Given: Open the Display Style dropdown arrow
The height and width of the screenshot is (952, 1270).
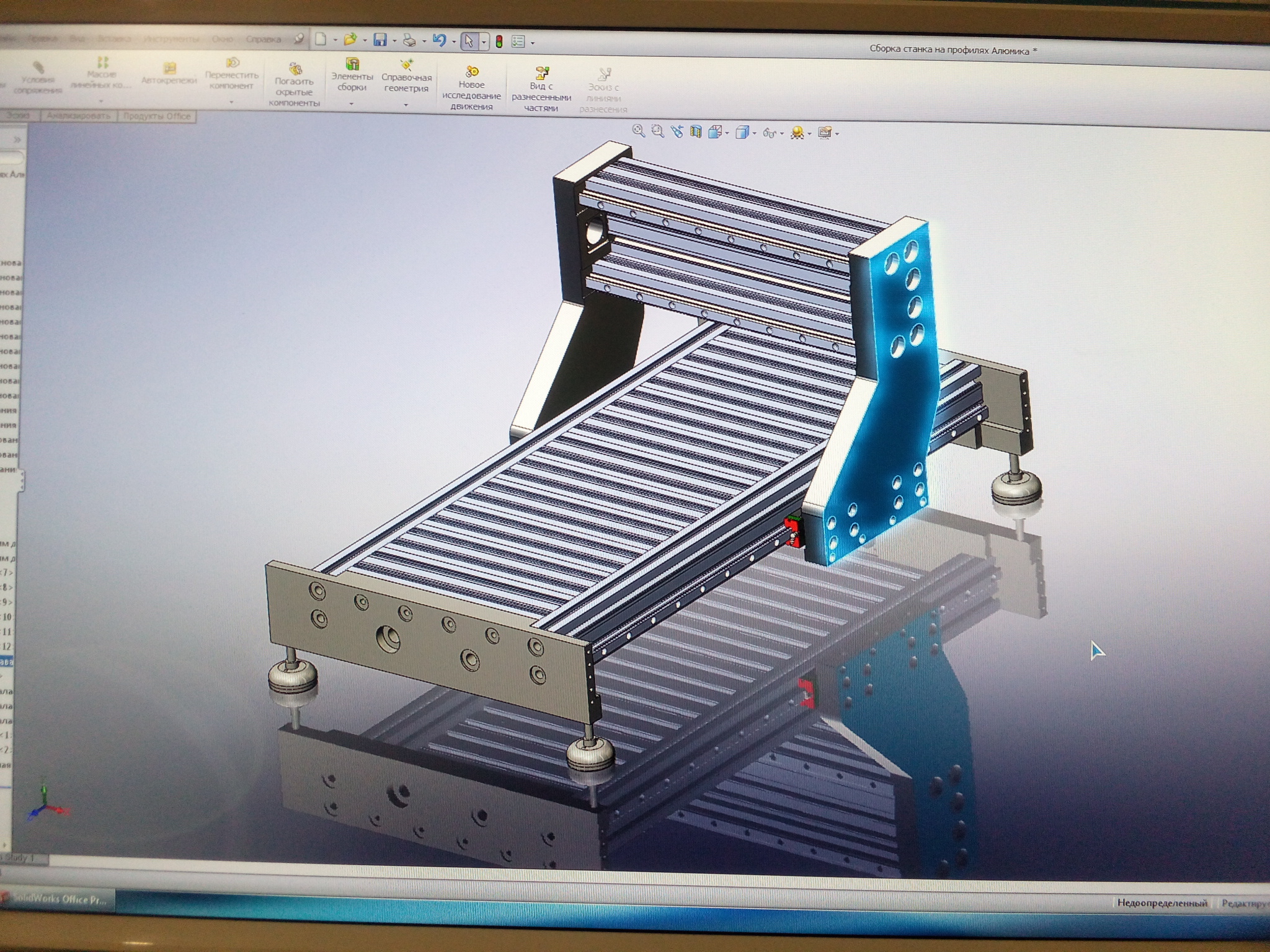Looking at the screenshot, I should (754, 133).
